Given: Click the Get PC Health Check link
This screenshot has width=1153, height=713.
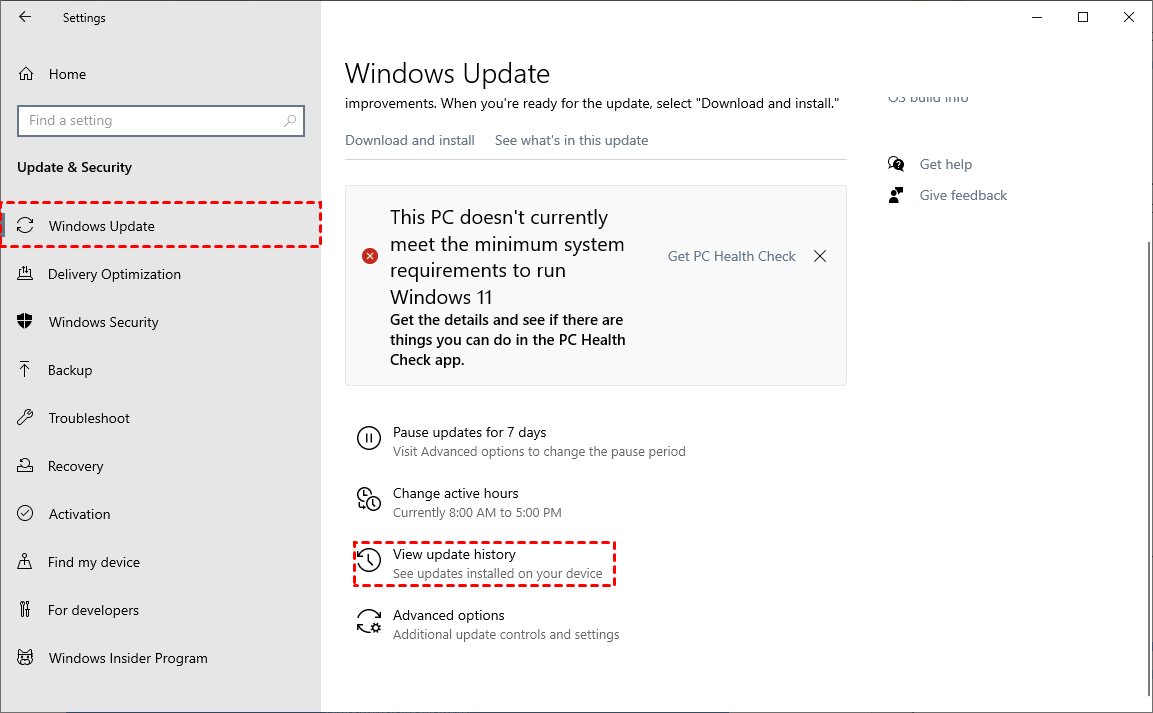Looking at the screenshot, I should click(x=731, y=256).
